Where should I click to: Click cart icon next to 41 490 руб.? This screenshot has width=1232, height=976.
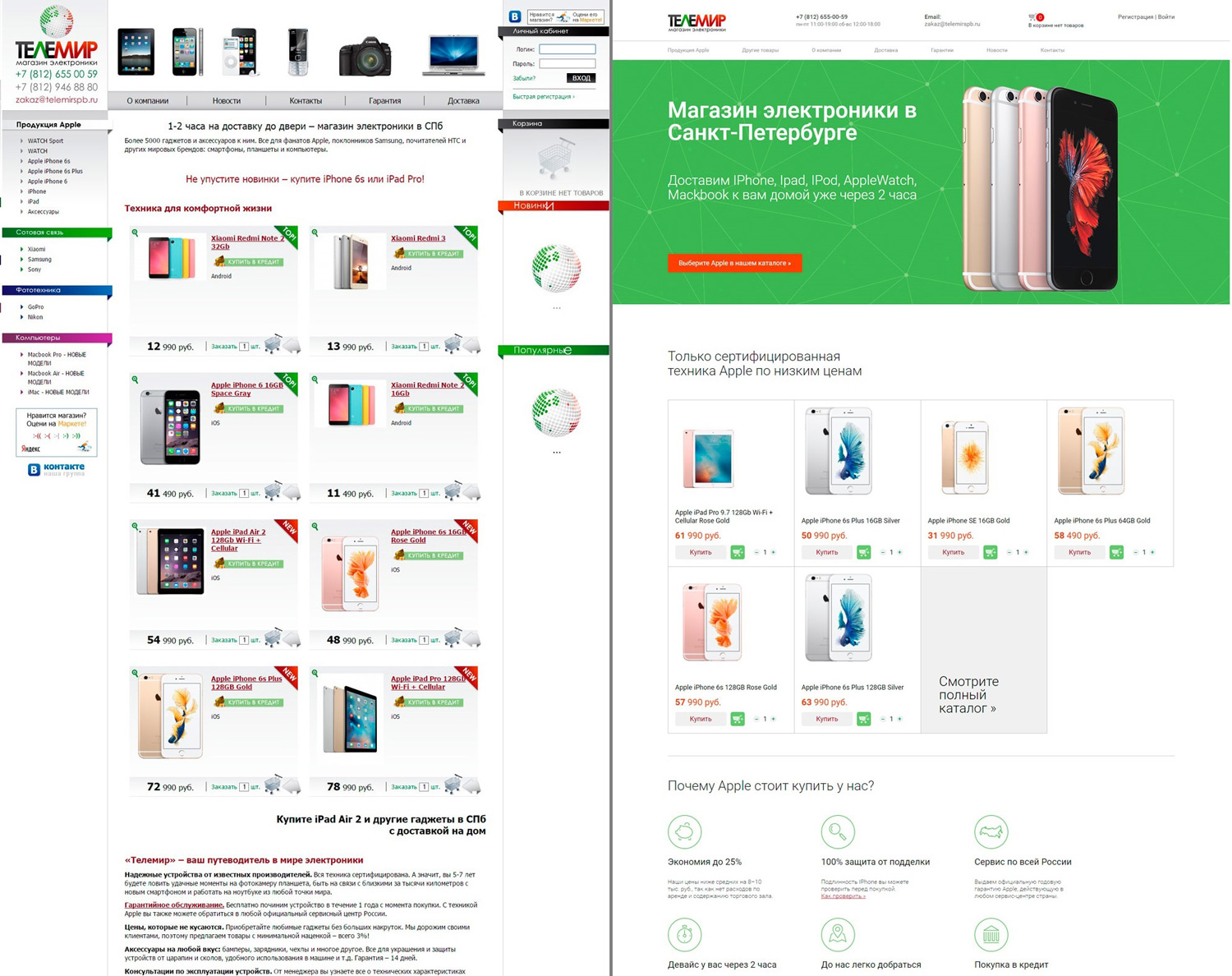pos(273,491)
